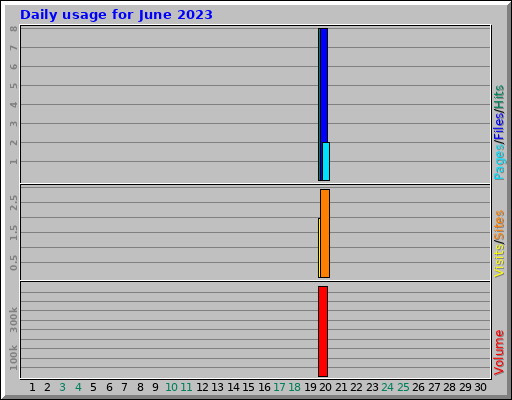This screenshot has height=400, width=512.
Task: Click day label '15' on x-axis
Action: click(248, 387)
